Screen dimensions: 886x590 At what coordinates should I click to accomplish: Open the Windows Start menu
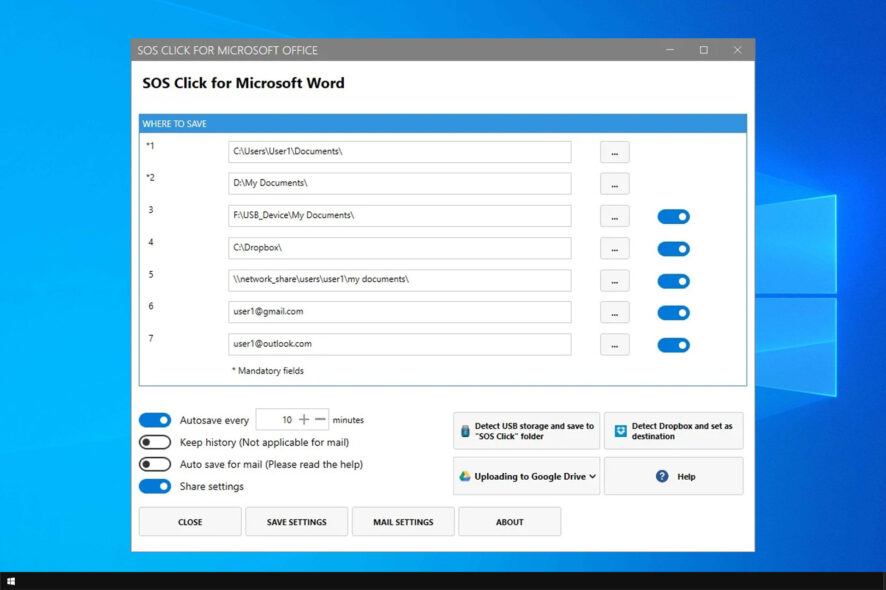click(x=11, y=581)
